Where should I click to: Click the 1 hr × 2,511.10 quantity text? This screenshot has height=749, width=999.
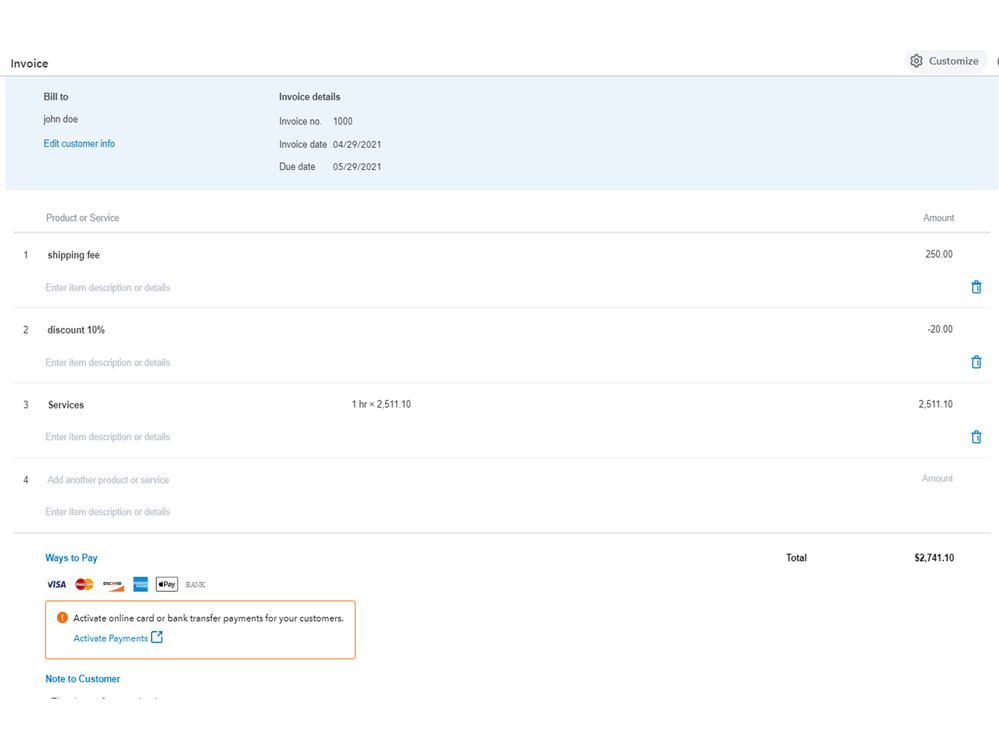pyautogui.click(x=381, y=404)
